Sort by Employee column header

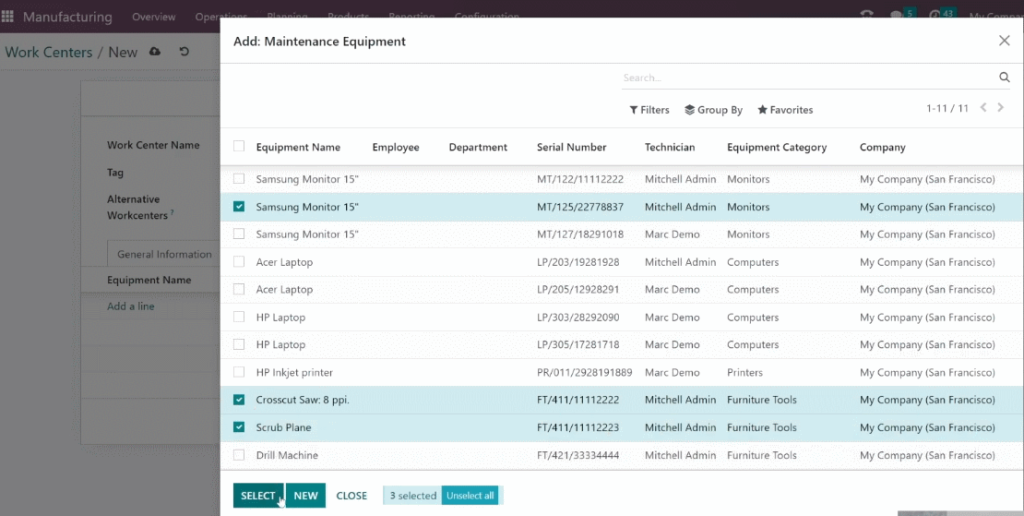coord(396,147)
